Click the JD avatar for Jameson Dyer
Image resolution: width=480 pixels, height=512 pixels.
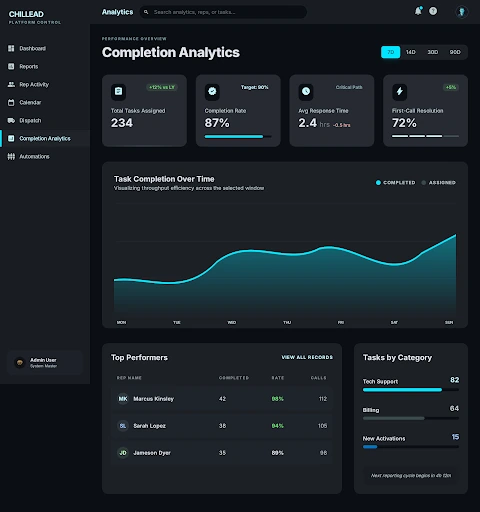click(x=123, y=453)
